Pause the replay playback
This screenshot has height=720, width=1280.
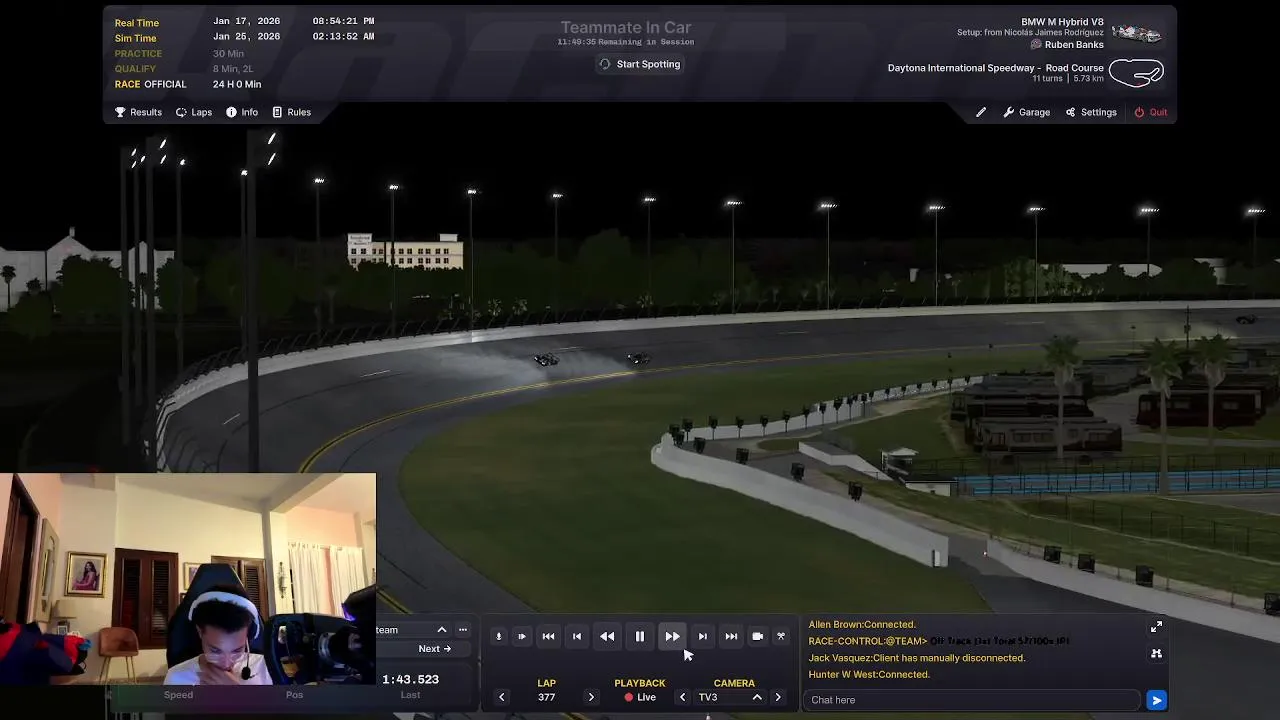640,636
